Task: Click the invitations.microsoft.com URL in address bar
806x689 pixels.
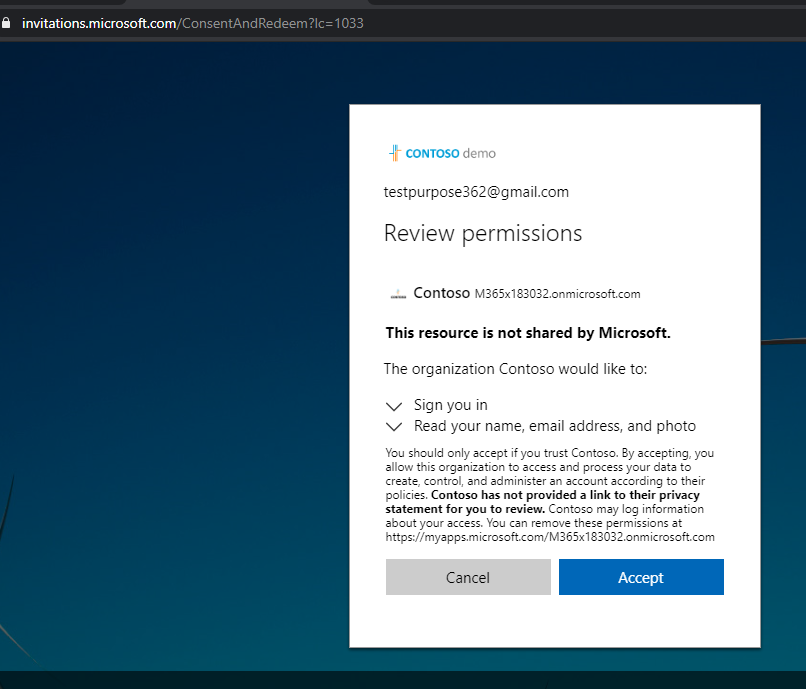Action: click(99, 23)
